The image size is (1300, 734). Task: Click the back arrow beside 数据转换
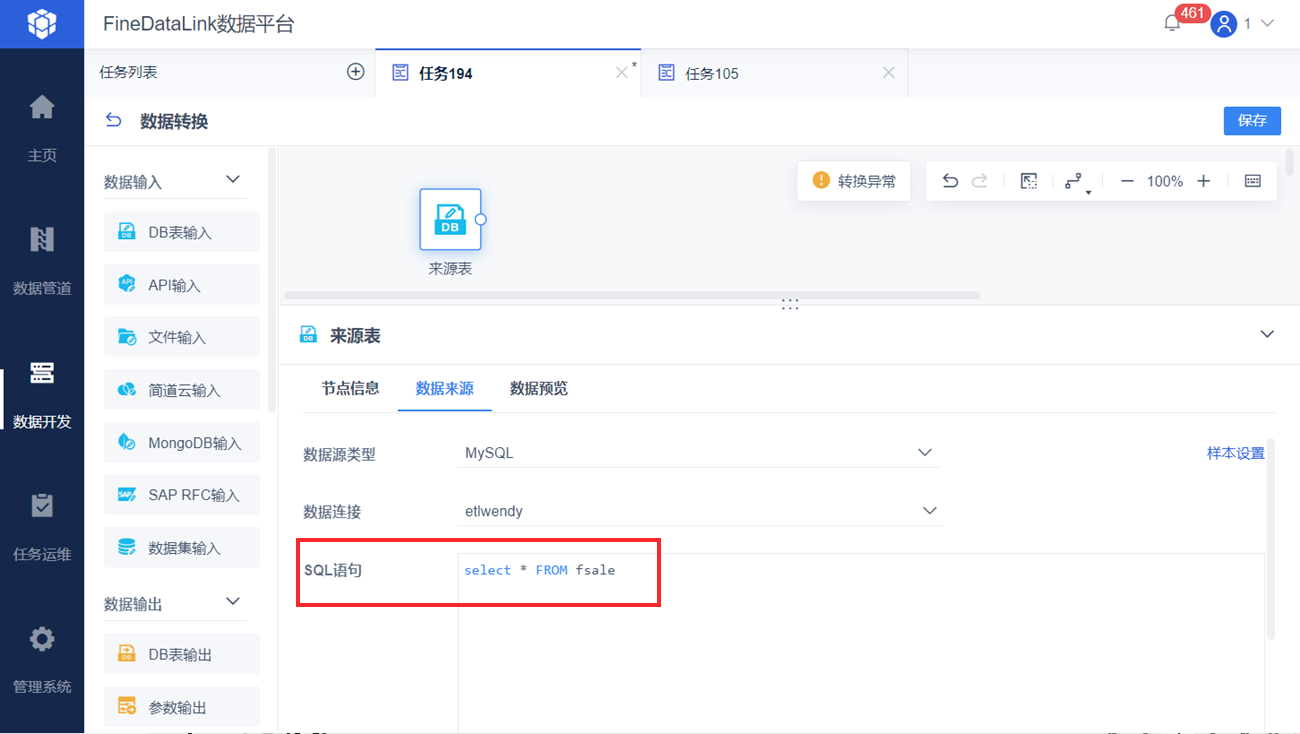[x=114, y=121]
